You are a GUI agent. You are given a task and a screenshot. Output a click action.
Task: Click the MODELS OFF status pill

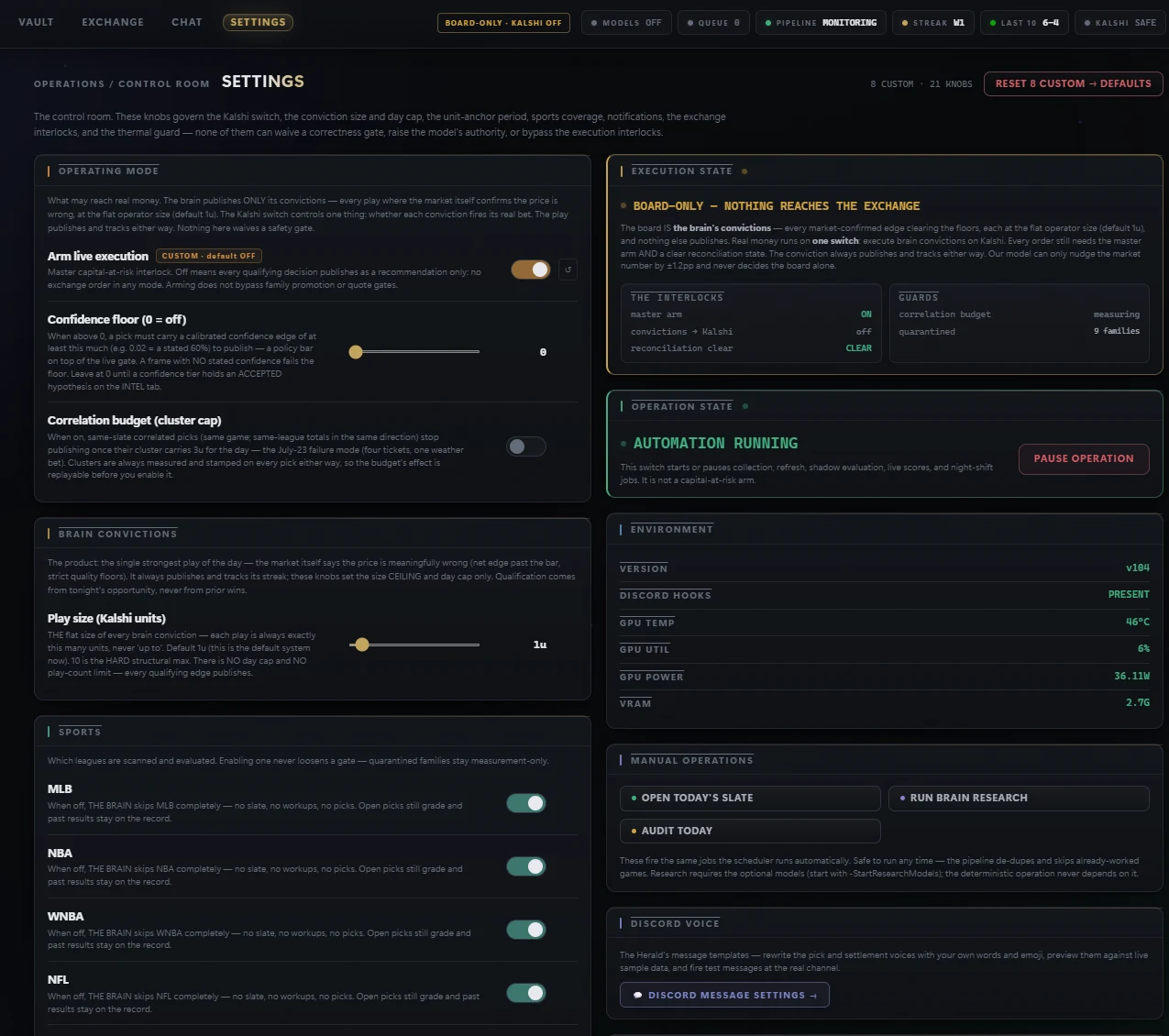626,23
